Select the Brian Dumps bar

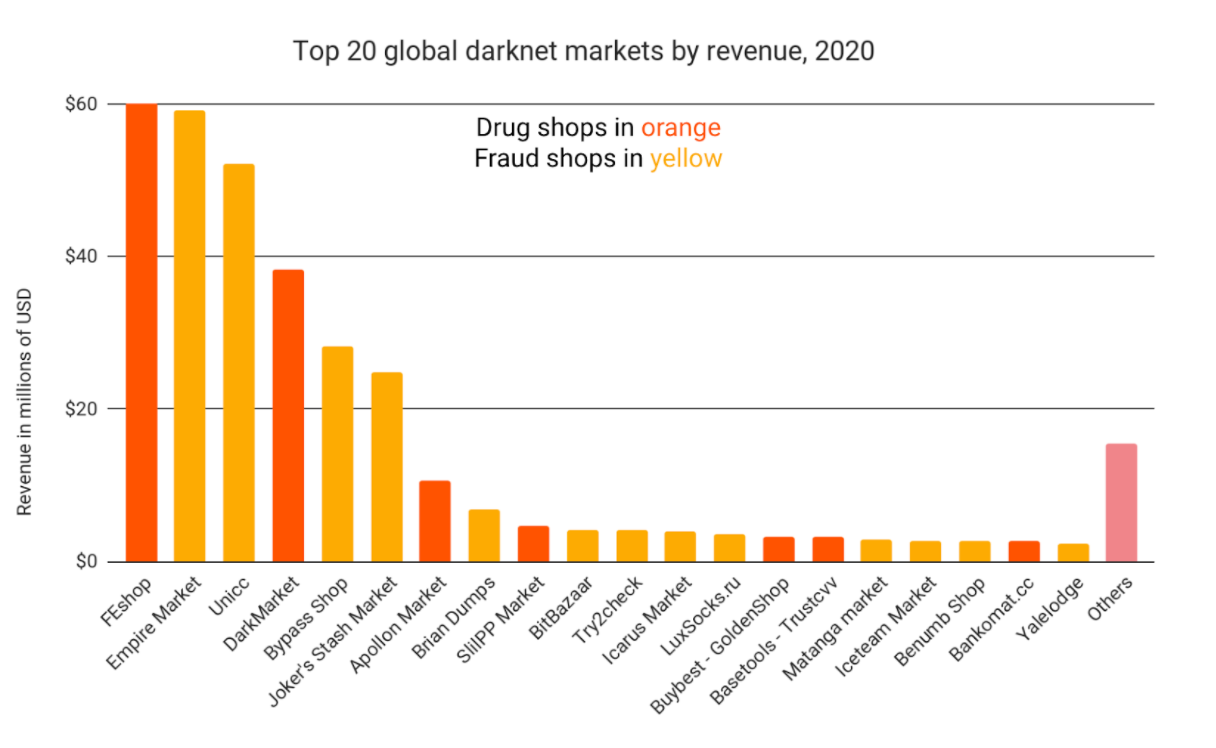tap(484, 535)
